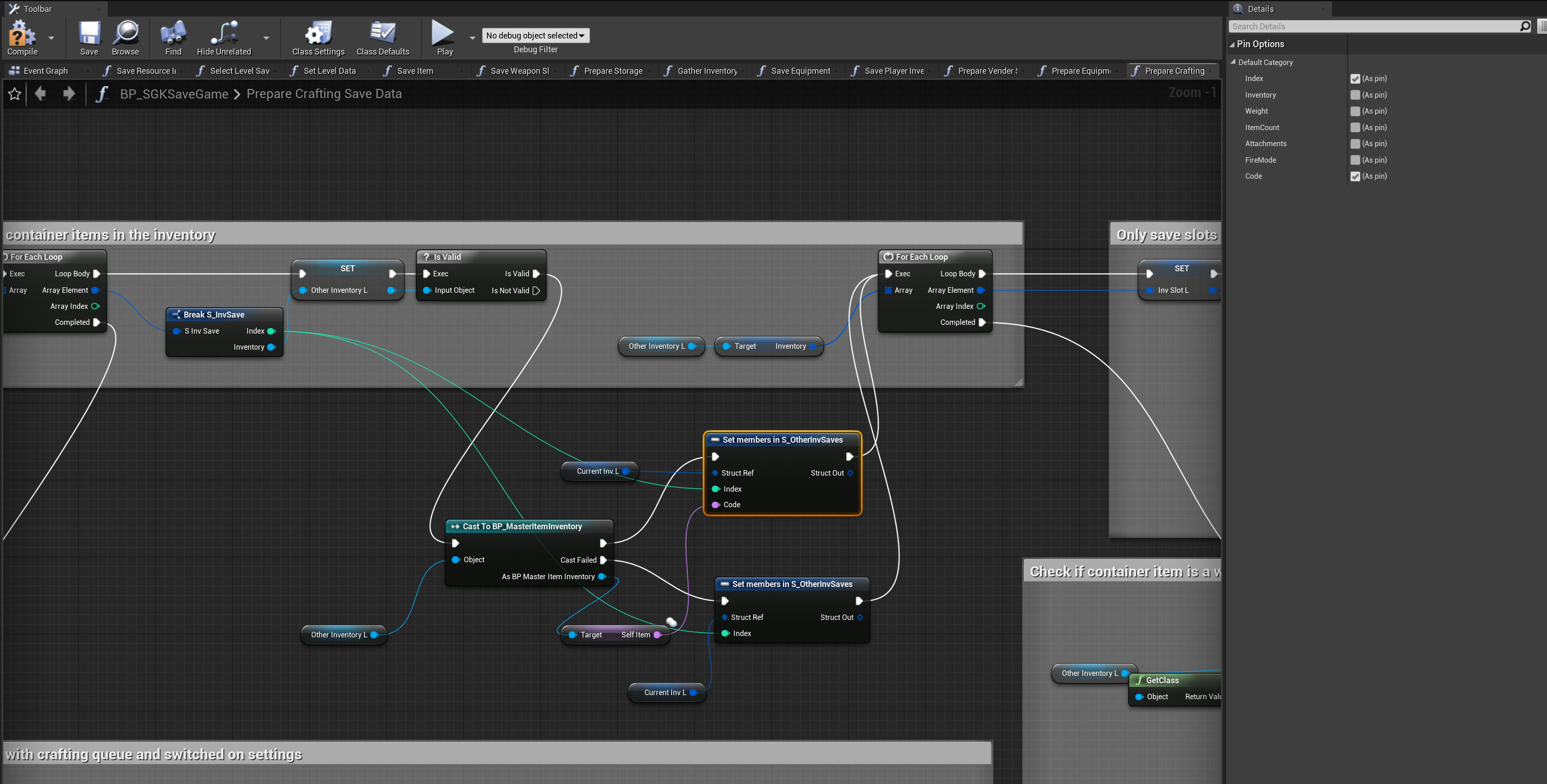Collapse the Default Category expander
Screen dimensions: 1547x784
click(x=1233, y=62)
